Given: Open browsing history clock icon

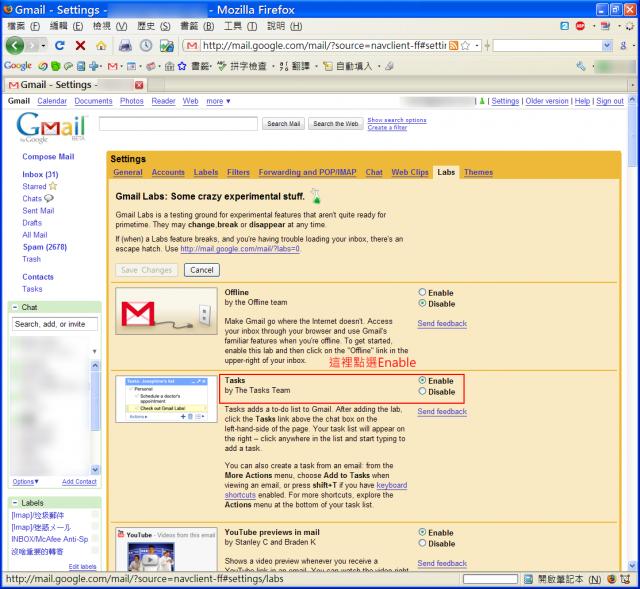Looking at the screenshot, I should (x=146, y=45).
